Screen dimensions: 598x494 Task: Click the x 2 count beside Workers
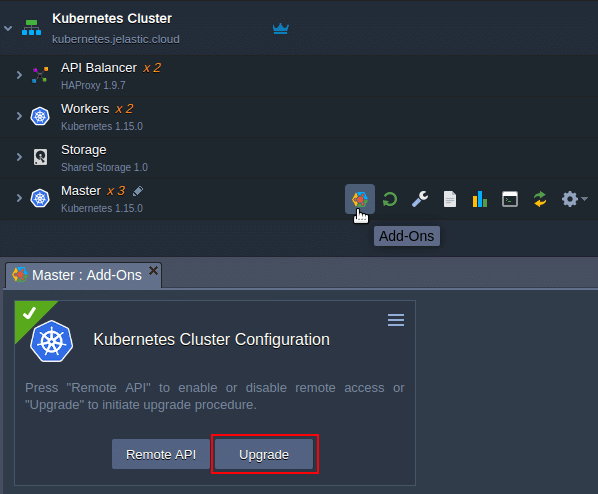tap(124, 109)
